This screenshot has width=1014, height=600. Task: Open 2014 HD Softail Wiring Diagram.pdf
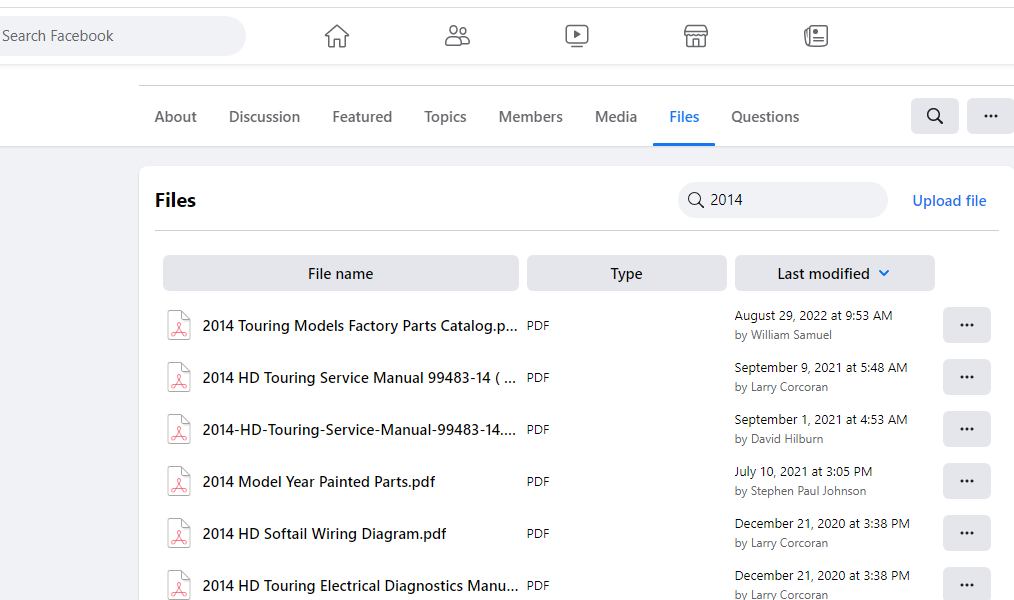[324, 534]
